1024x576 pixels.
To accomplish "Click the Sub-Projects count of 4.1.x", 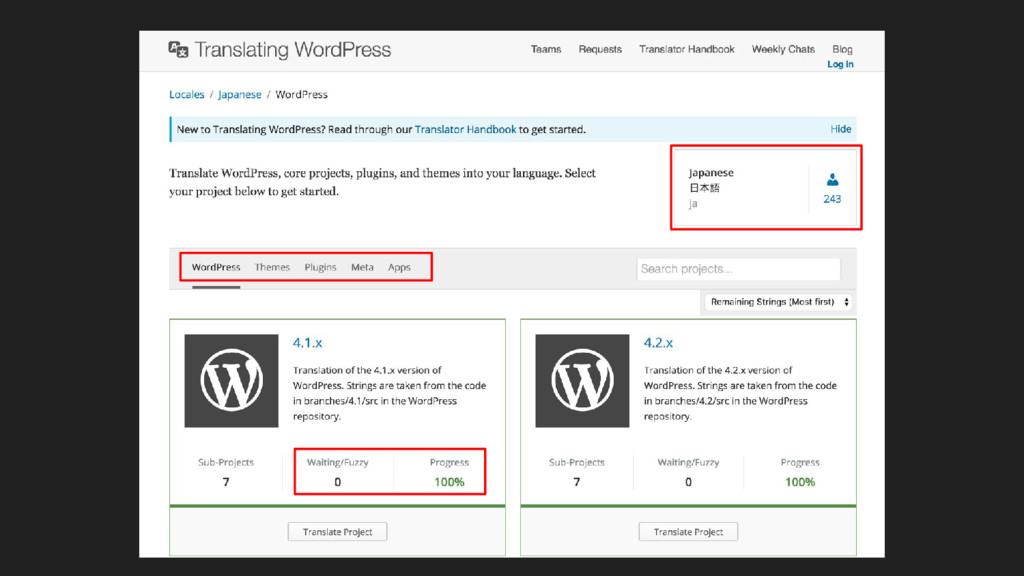I will click(x=226, y=482).
